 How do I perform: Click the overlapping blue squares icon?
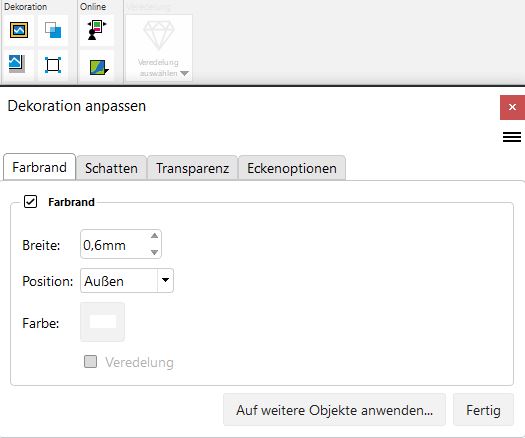point(53,30)
